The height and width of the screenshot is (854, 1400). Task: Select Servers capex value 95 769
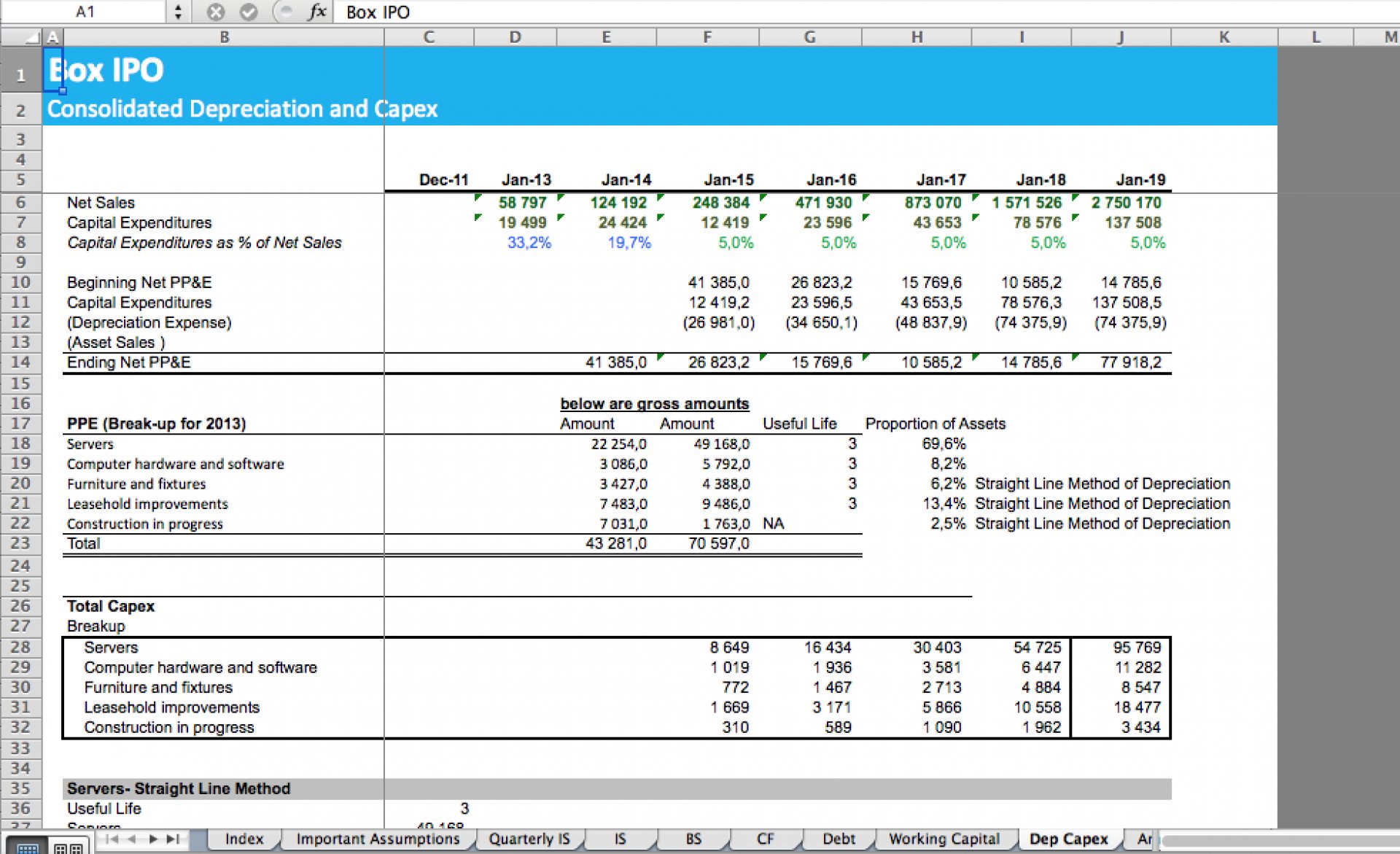(1137, 648)
